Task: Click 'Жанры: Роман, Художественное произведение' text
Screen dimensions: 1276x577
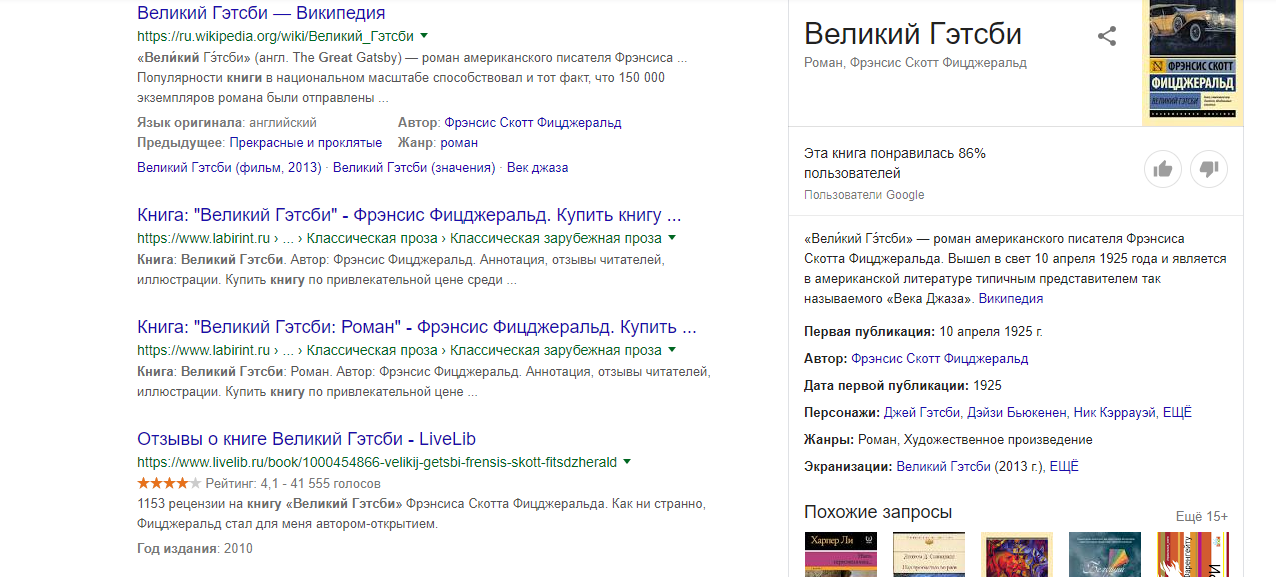Action: [948, 439]
